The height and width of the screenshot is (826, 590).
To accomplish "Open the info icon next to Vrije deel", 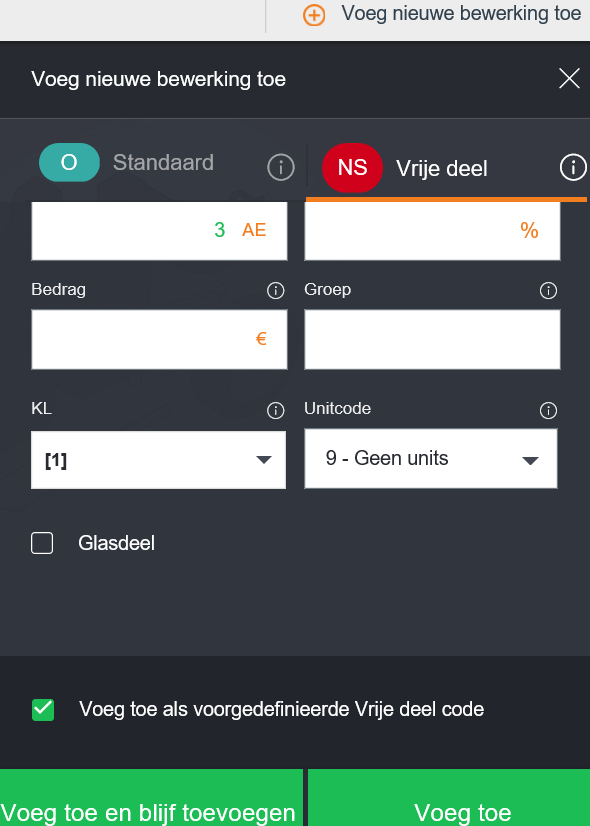I will pyautogui.click(x=573, y=167).
